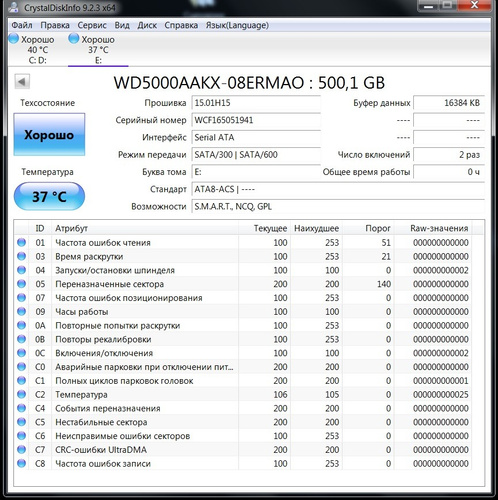The image size is (498, 500).
Task: Select the Нестабильные сектора row text
Action: coord(101,422)
